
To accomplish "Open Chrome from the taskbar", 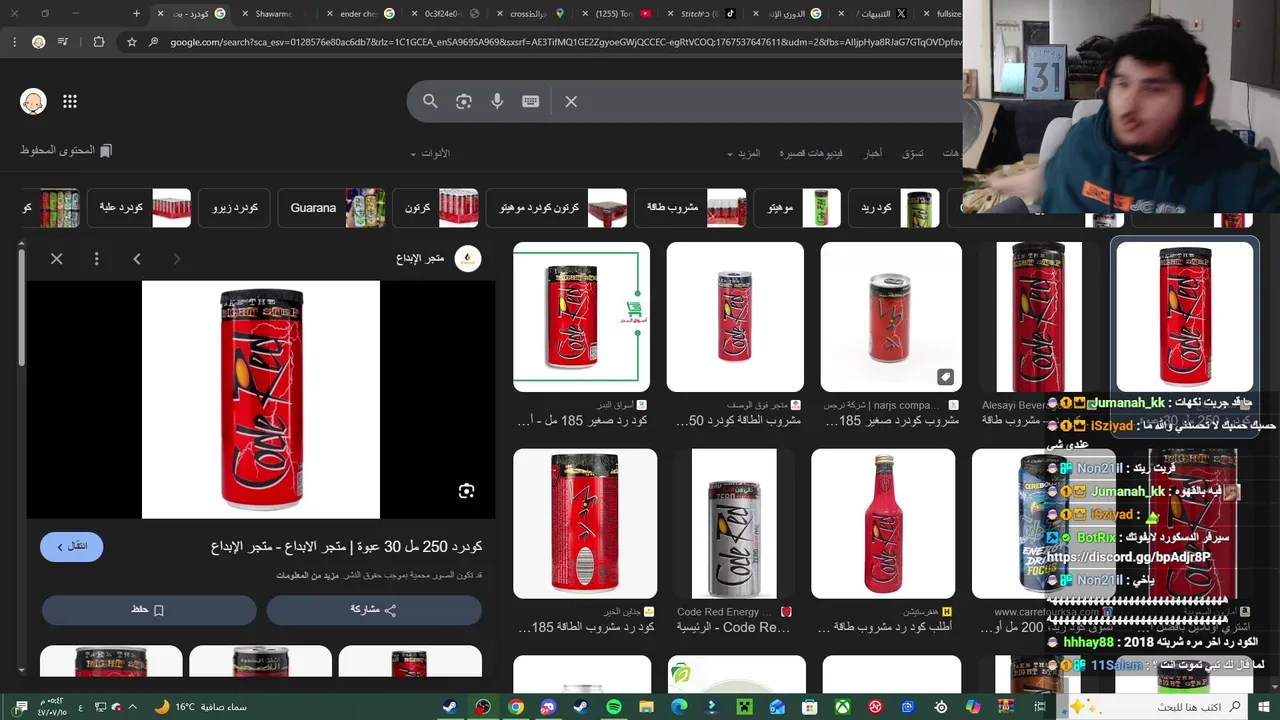I will pos(516,707).
